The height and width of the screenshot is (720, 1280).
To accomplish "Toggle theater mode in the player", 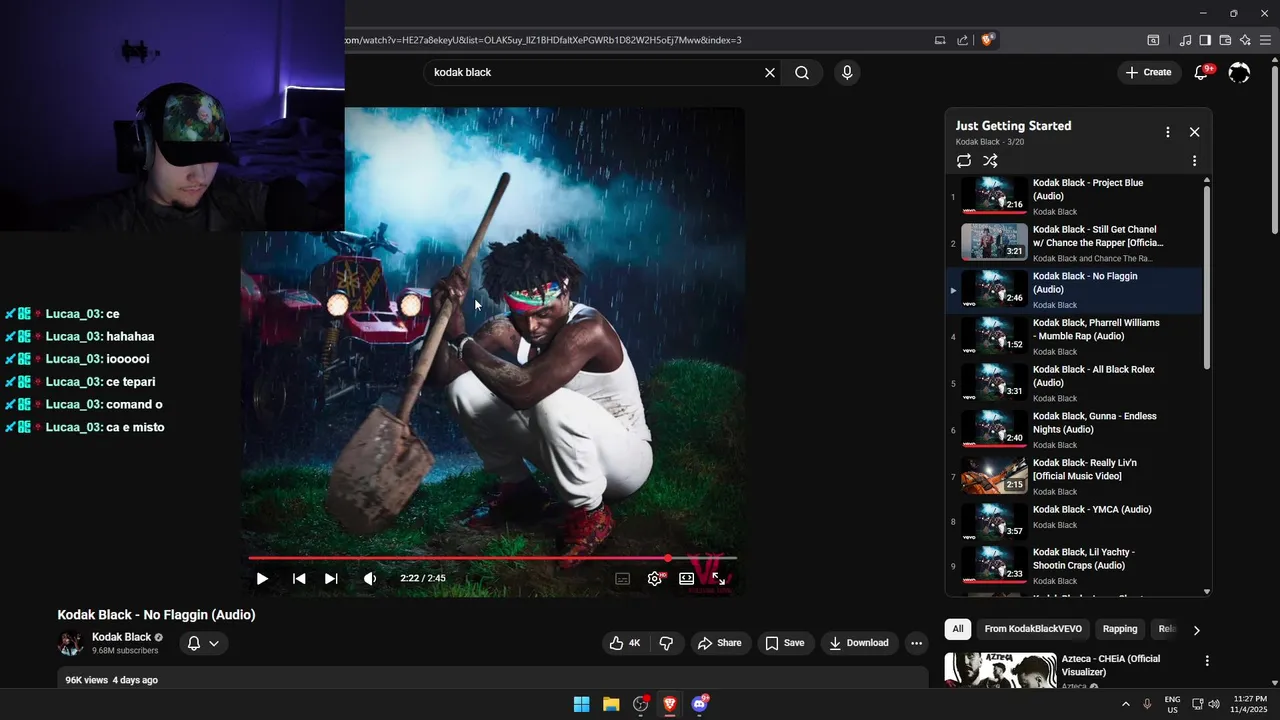I will pos(687,578).
